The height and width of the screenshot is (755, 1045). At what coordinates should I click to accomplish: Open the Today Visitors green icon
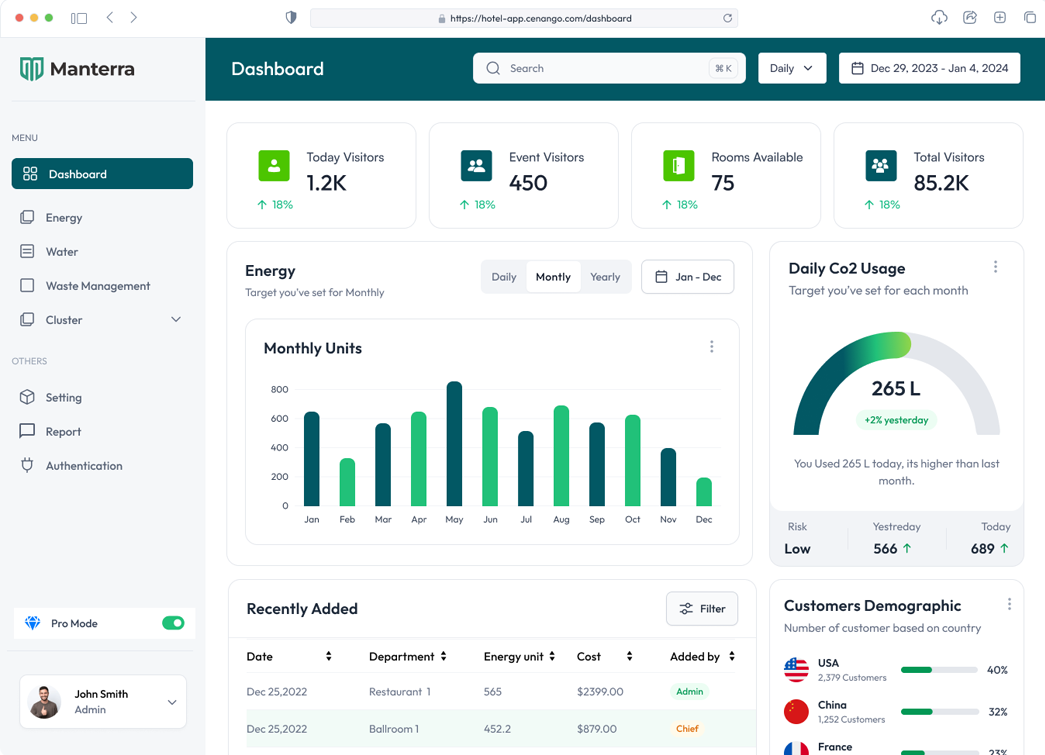click(x=274, y=165)
